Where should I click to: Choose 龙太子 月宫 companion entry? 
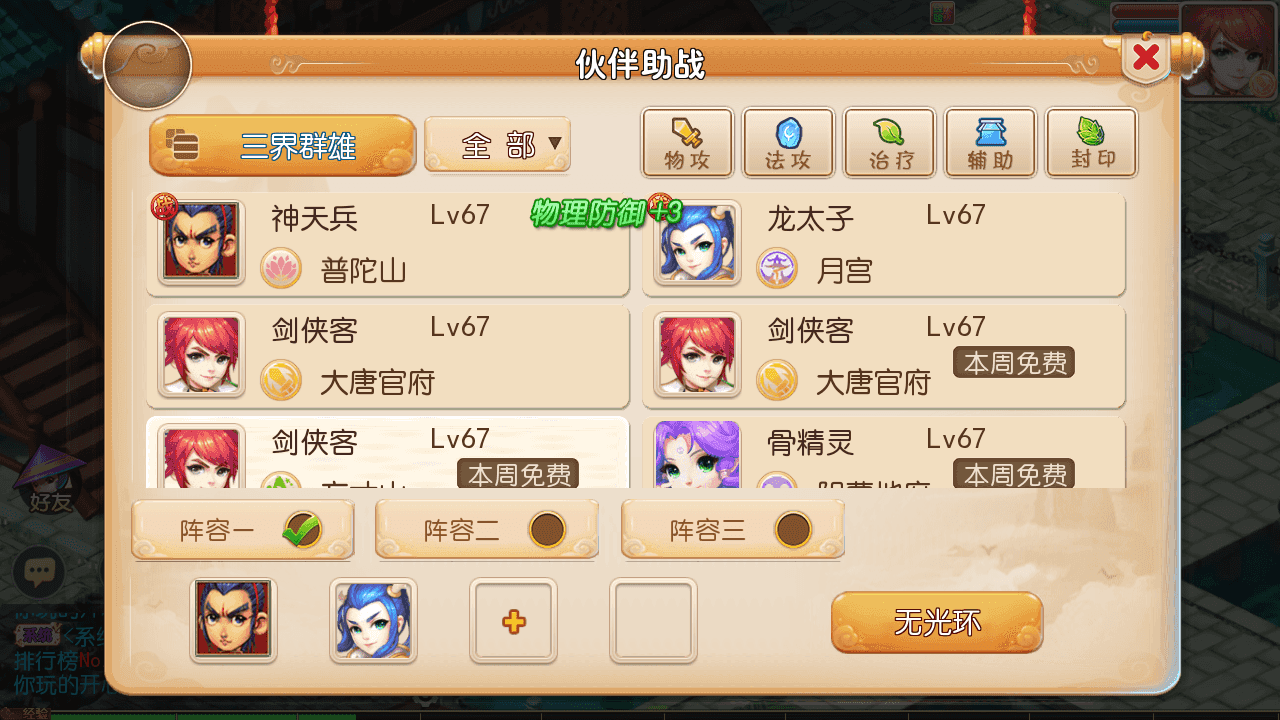(884, 244)
